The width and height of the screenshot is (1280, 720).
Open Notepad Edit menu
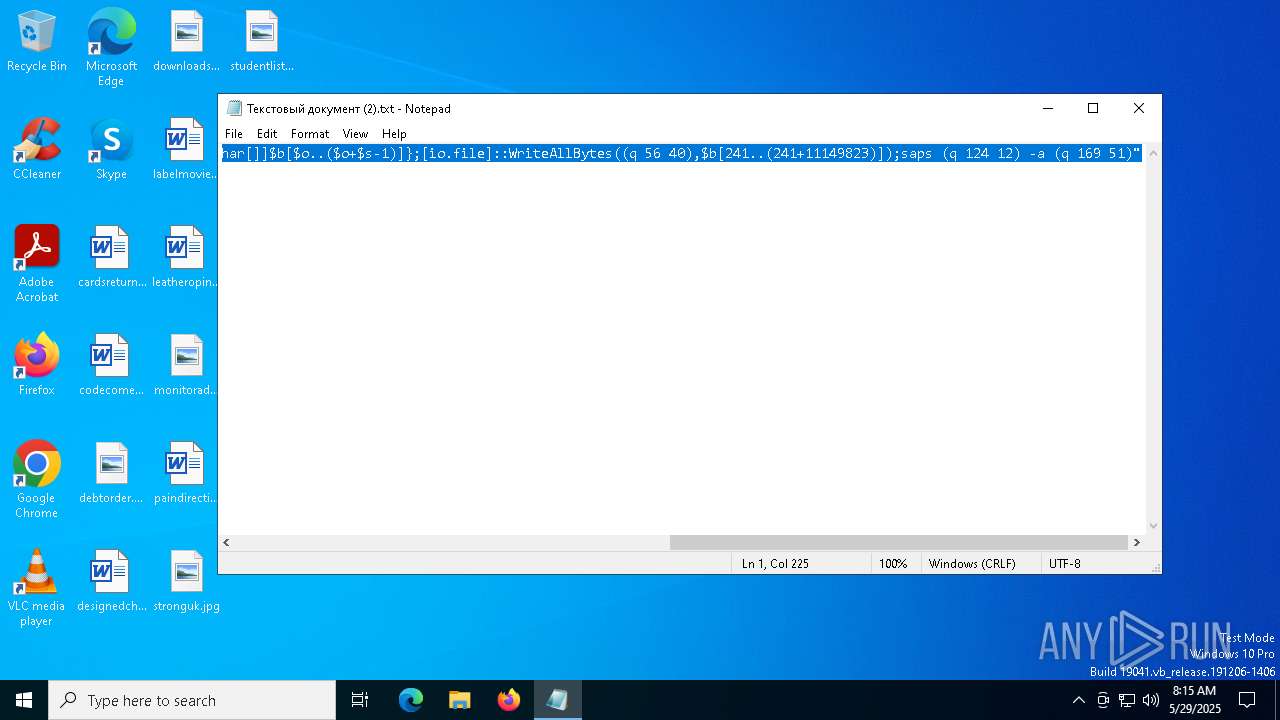[267, 133]
